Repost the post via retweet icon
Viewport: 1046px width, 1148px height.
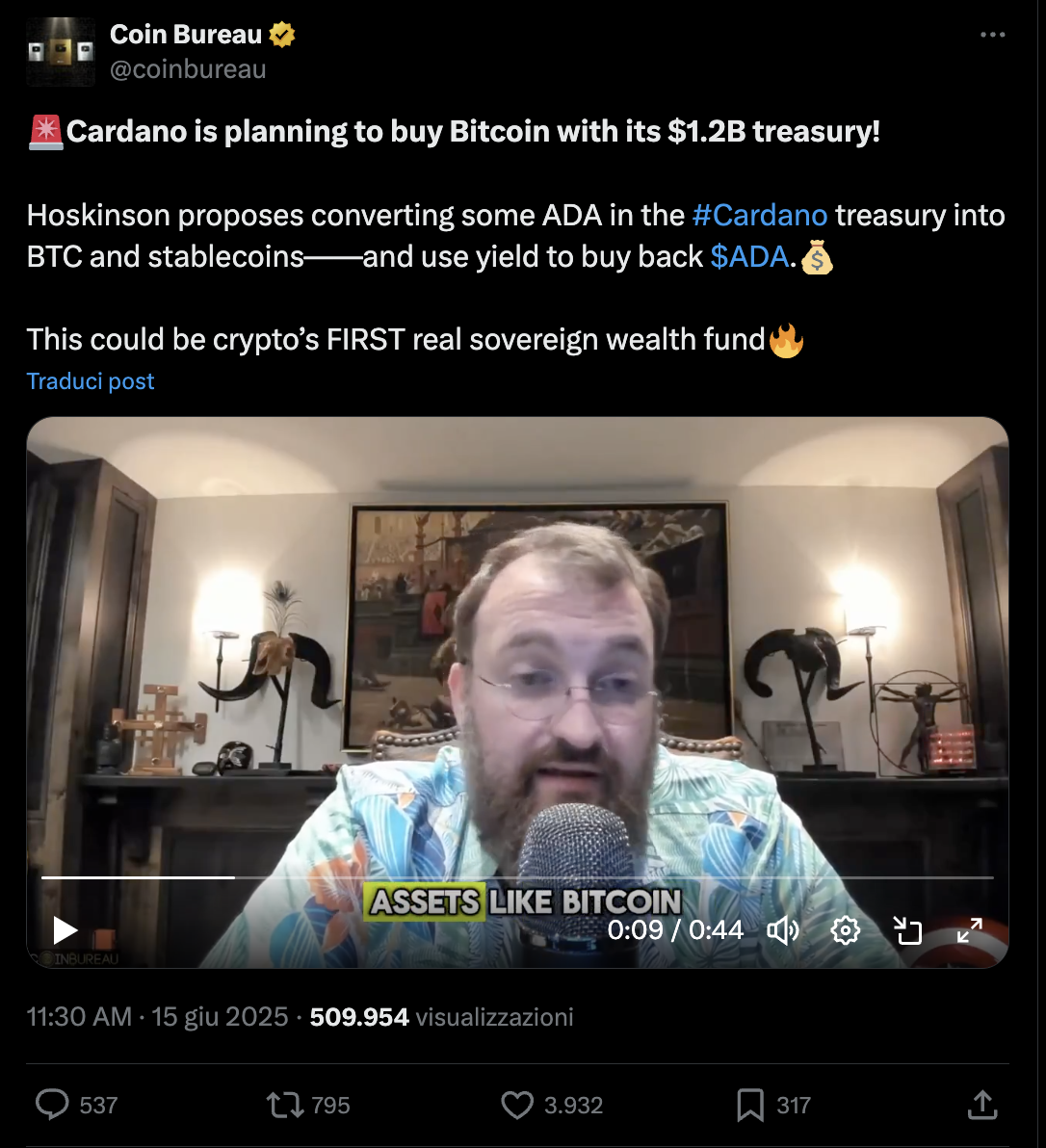[285, 1105]
